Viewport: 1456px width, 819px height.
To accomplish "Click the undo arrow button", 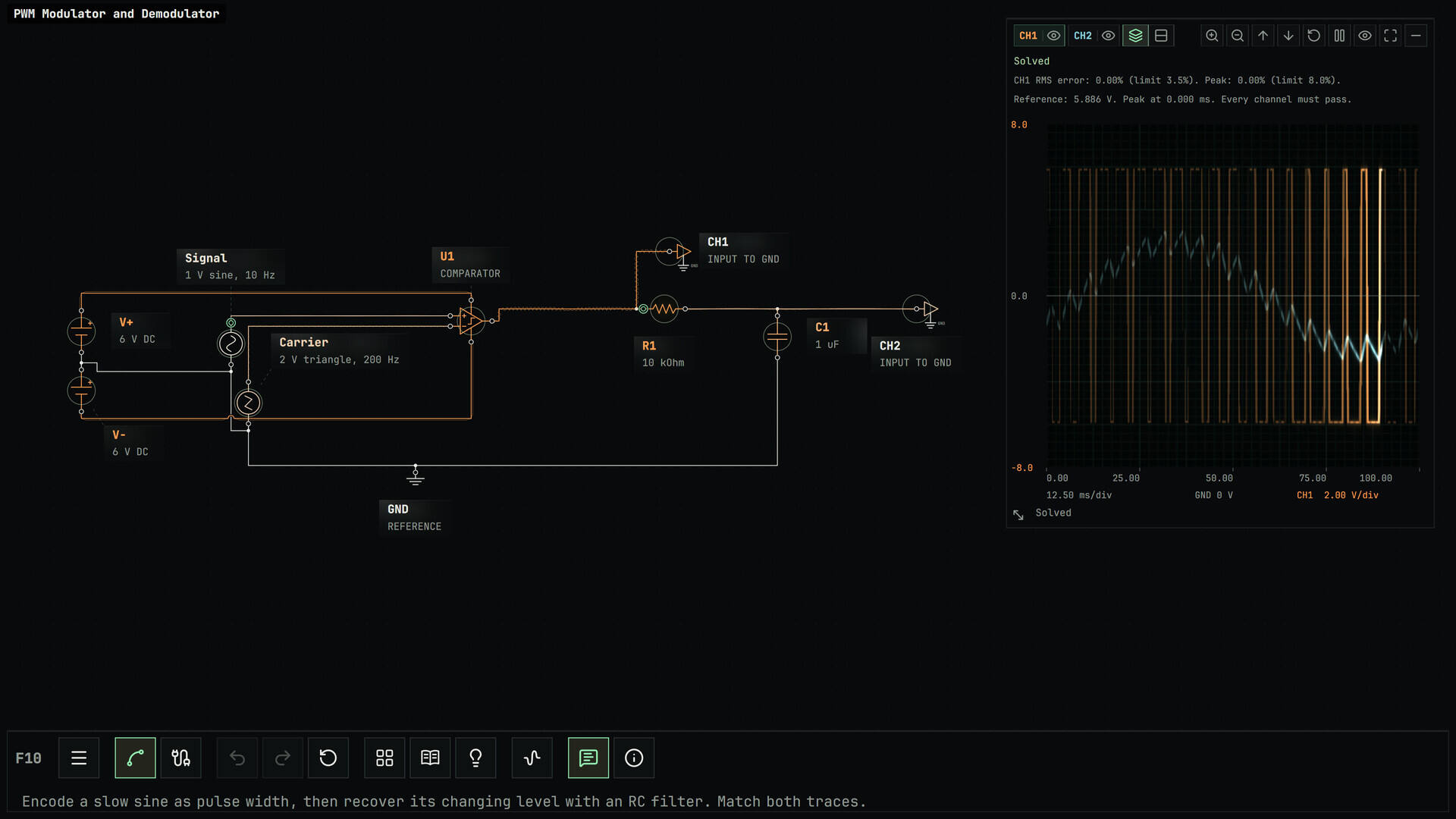I will click(237, 758).
